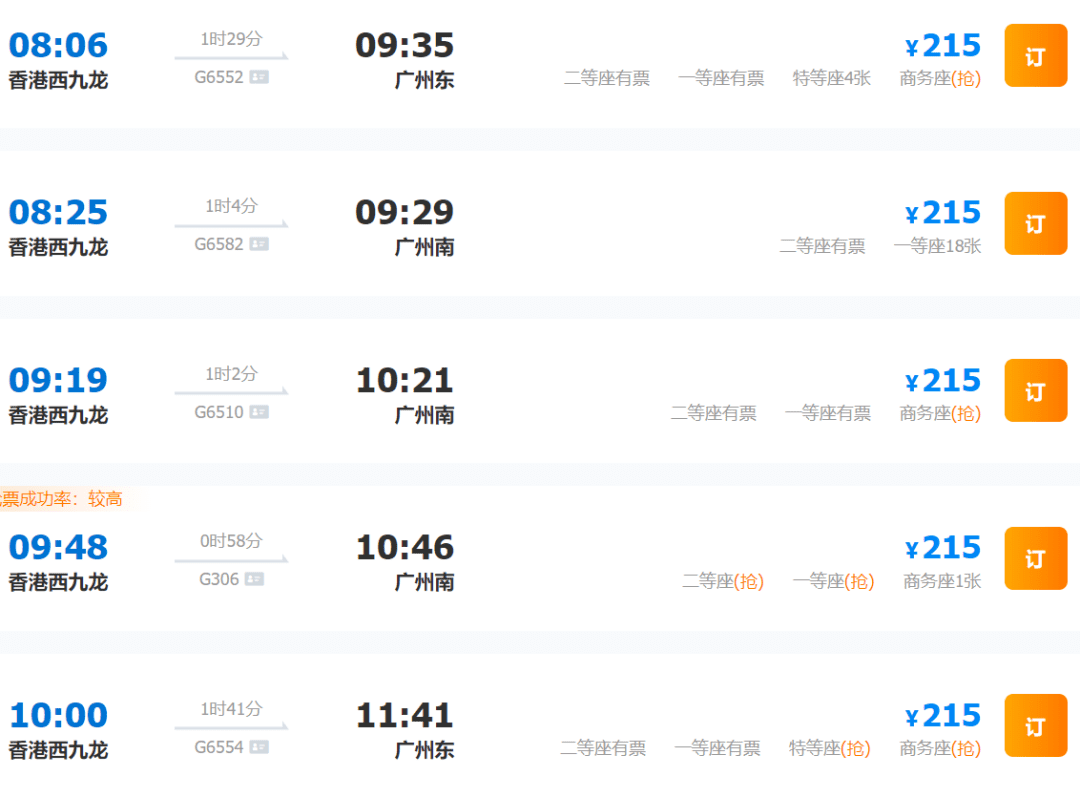
Task: Choose 商务座(抢) for train G6552
Action: (x=940, y=78)
